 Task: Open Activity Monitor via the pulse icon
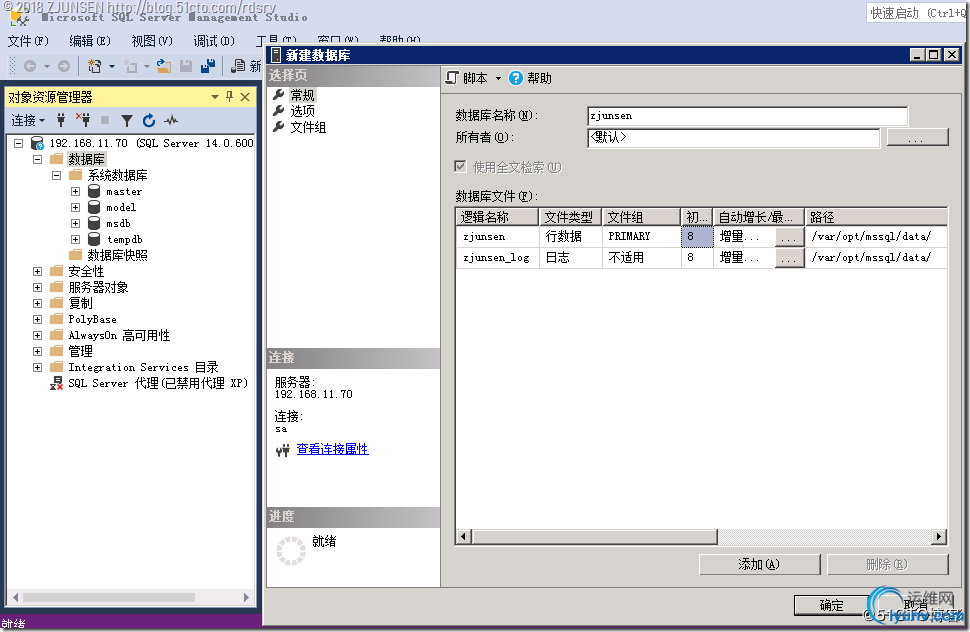171,120
